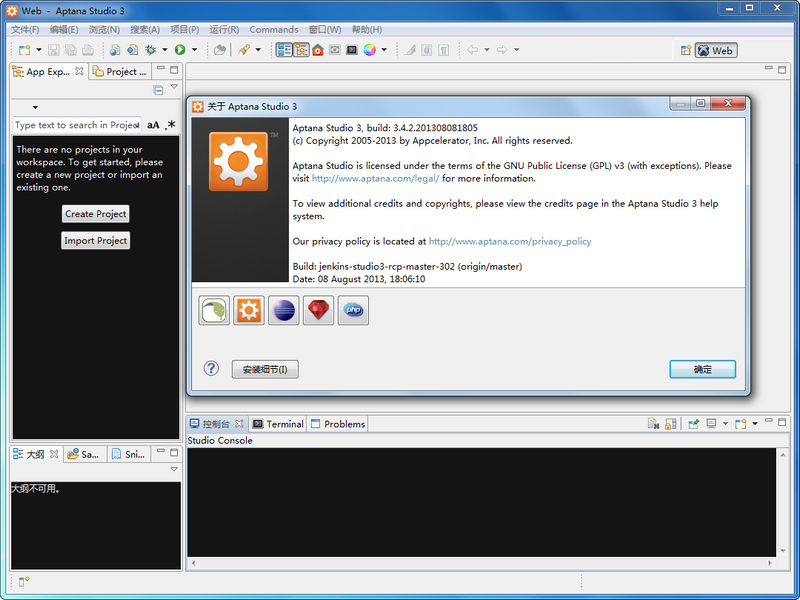800x600 pixels.
Task: Click the Clear Console icon in console toolbar
Action: point(651,422)
